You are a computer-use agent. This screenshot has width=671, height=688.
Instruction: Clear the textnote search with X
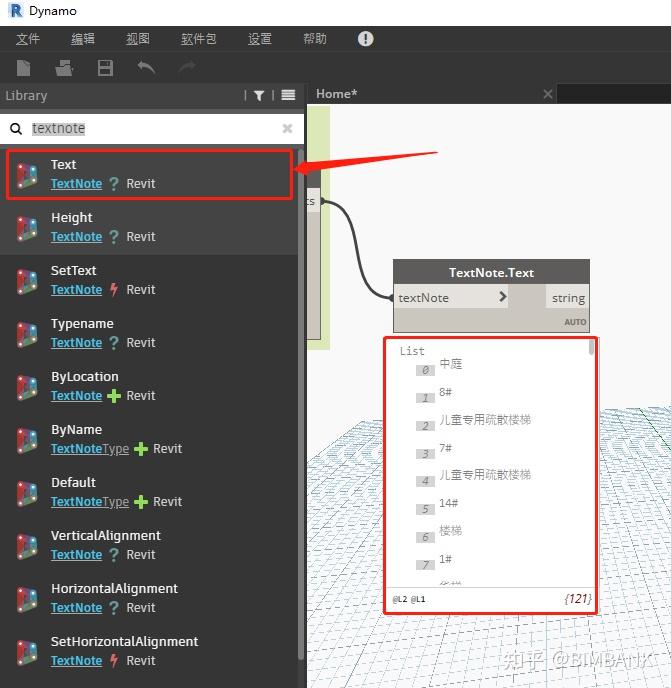point(287,128)
